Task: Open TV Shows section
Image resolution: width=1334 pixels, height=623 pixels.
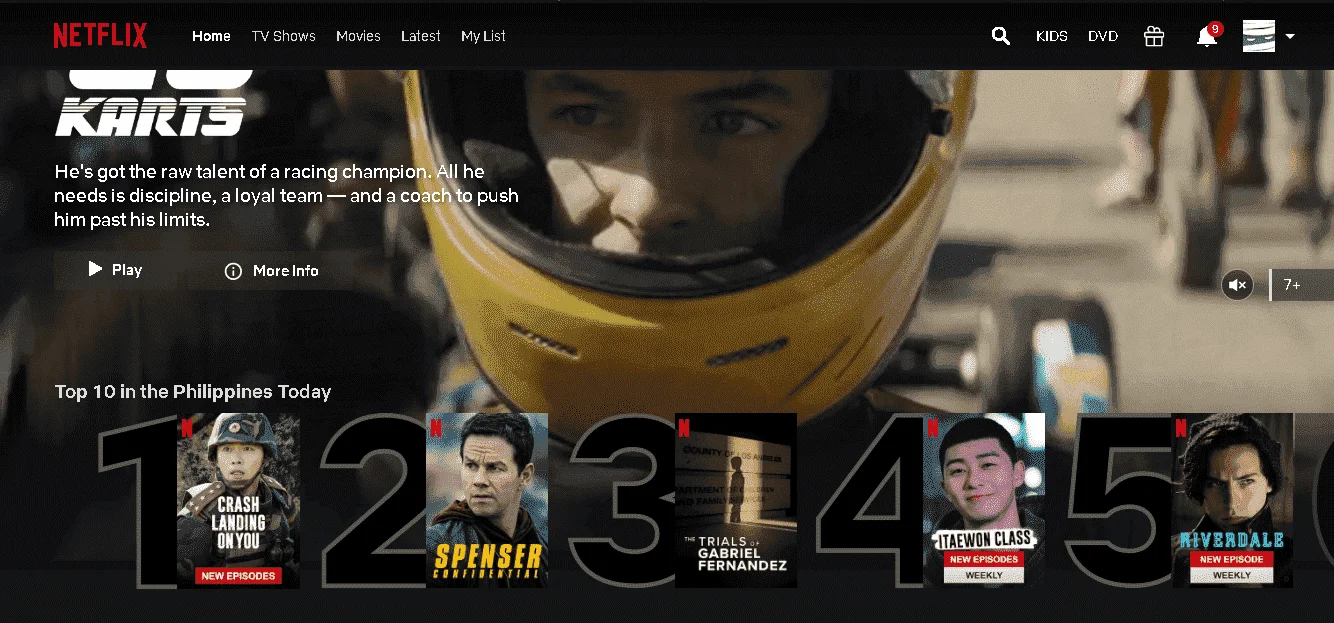Action: (x=283, y=36)
